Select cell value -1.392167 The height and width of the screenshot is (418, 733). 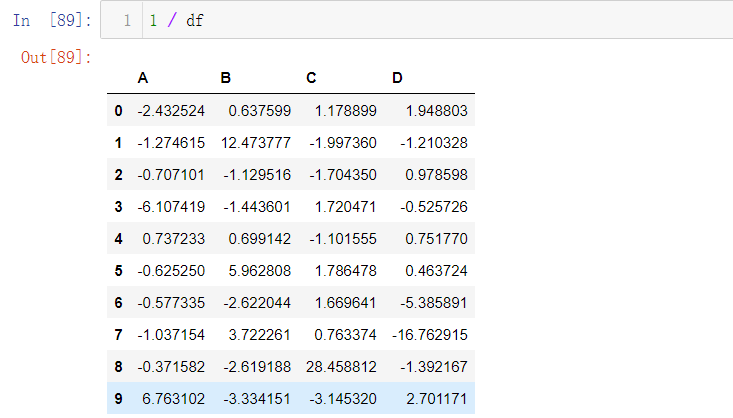point(433,367)
